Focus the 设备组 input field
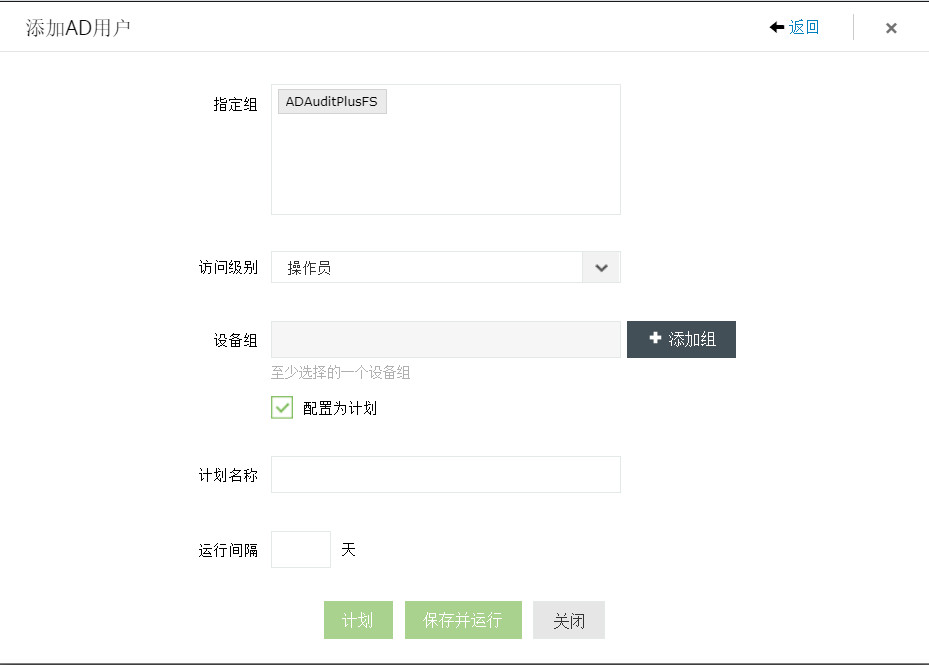 pyautogui.click(x=445, y=340)
